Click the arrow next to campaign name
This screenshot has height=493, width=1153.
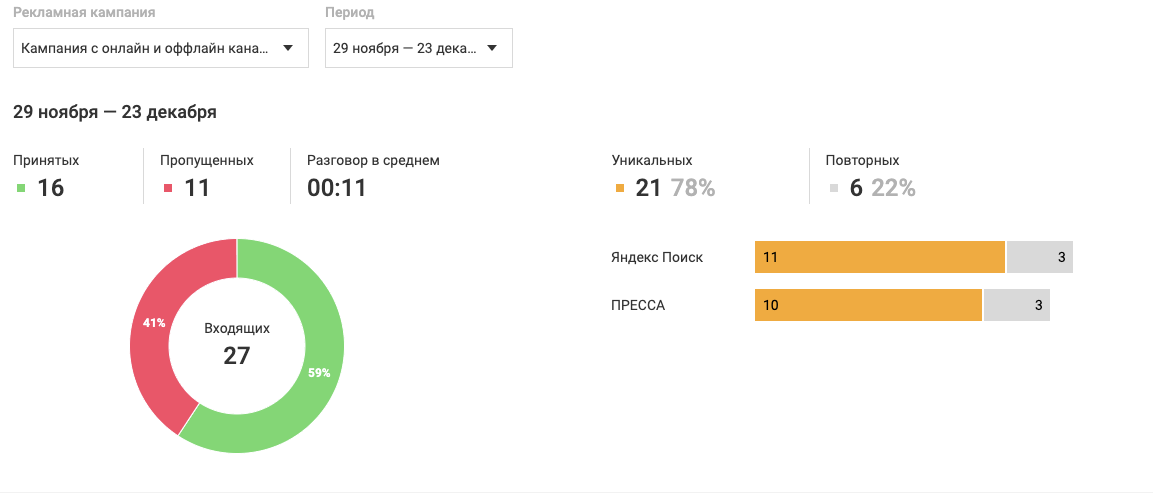tap(288, 49)
